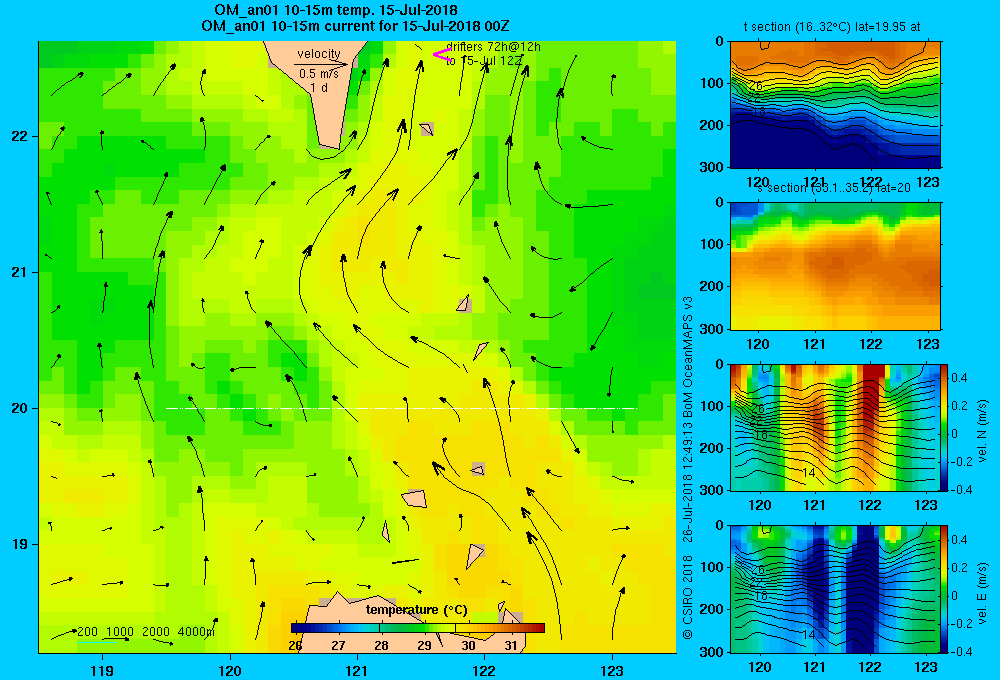Click the '2000' bathymetry depth legend value
Screen dimensions: 1000x680
156,632
